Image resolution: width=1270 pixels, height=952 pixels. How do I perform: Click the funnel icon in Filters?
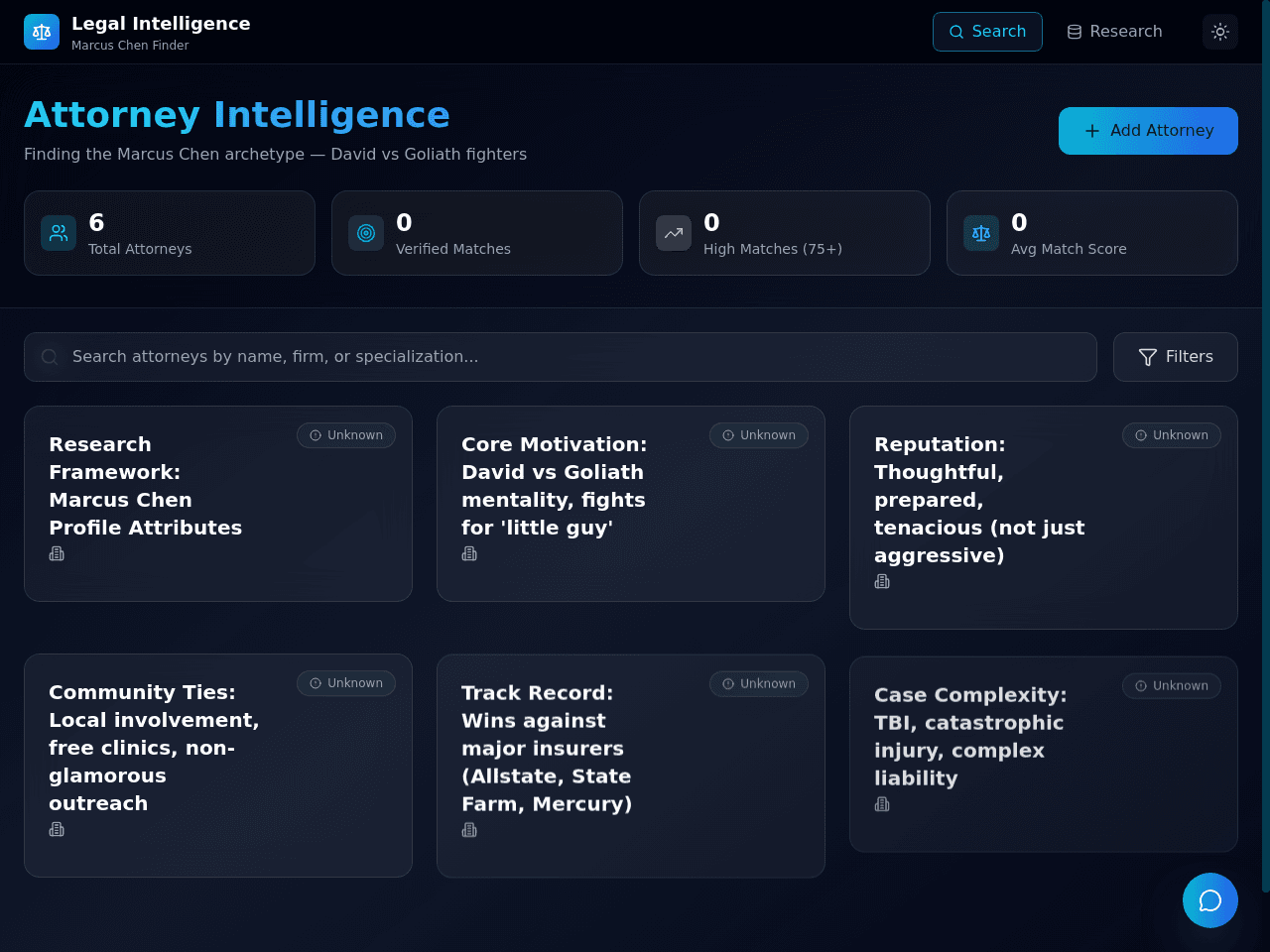(1148, 357)
